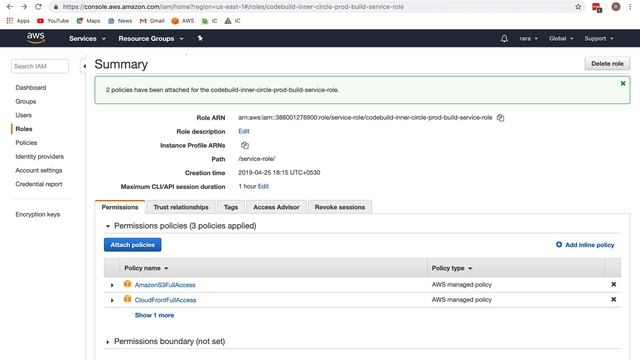
Task: Sort by Policy type column
Action: 452,268
